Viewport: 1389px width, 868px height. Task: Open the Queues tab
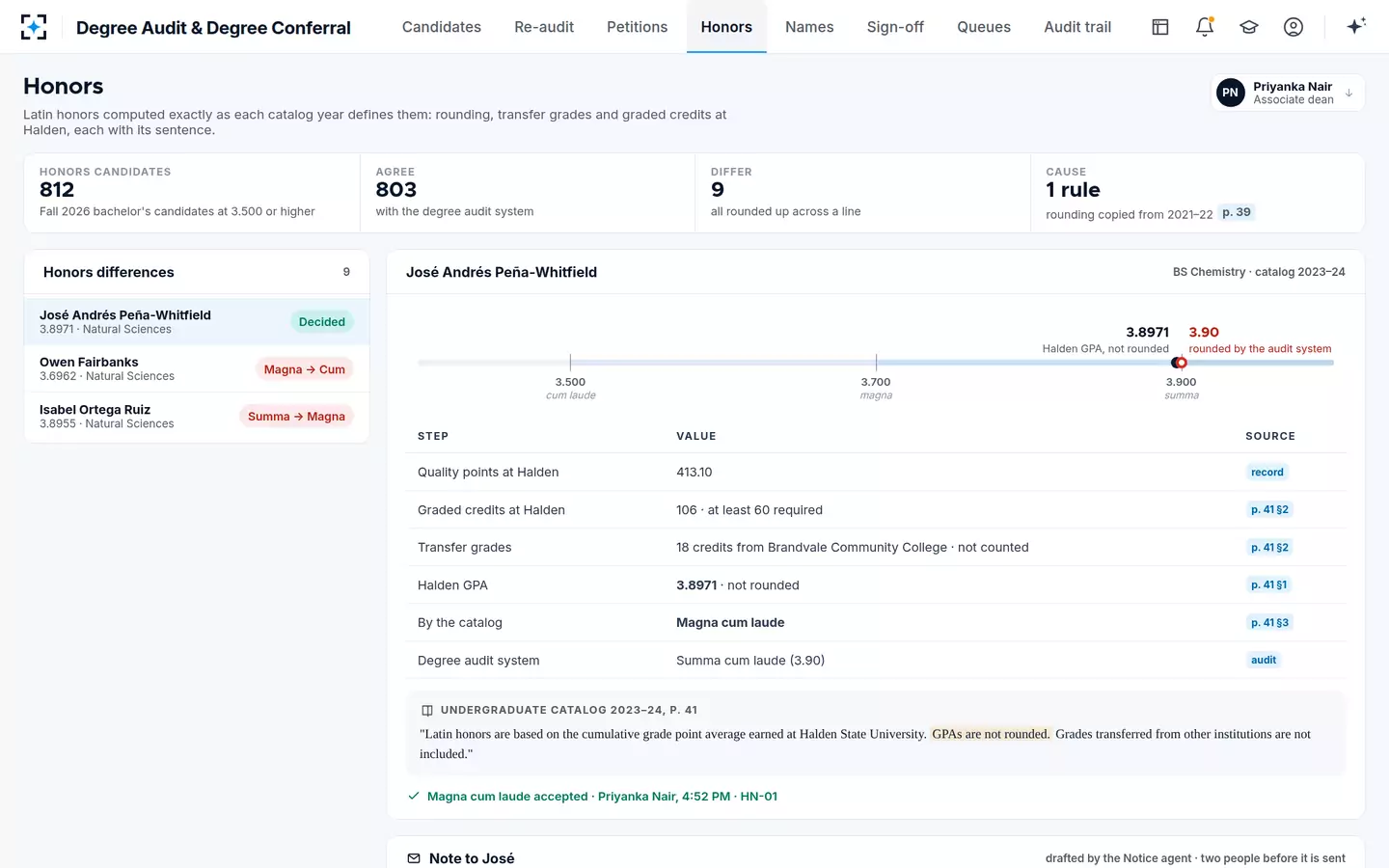click(x=984, y=27)
